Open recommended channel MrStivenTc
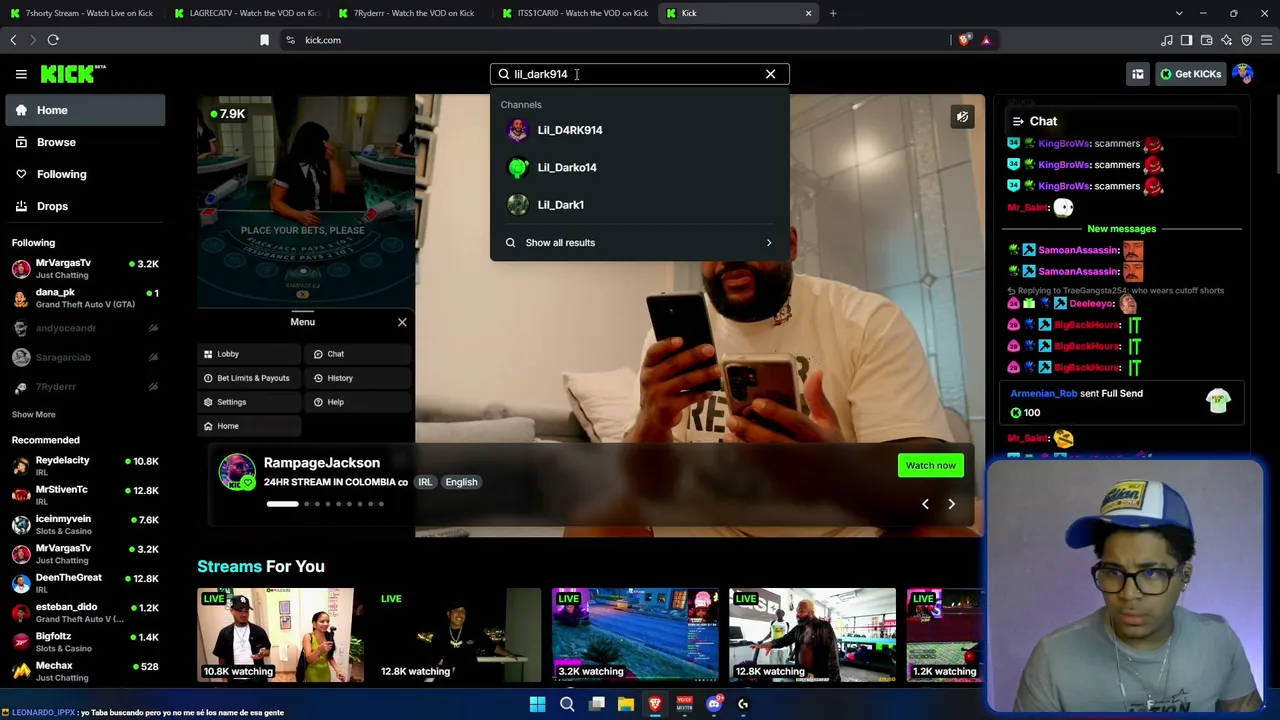Image resolution: width=1280 pixels, height=720 pixels. (85, 495)
